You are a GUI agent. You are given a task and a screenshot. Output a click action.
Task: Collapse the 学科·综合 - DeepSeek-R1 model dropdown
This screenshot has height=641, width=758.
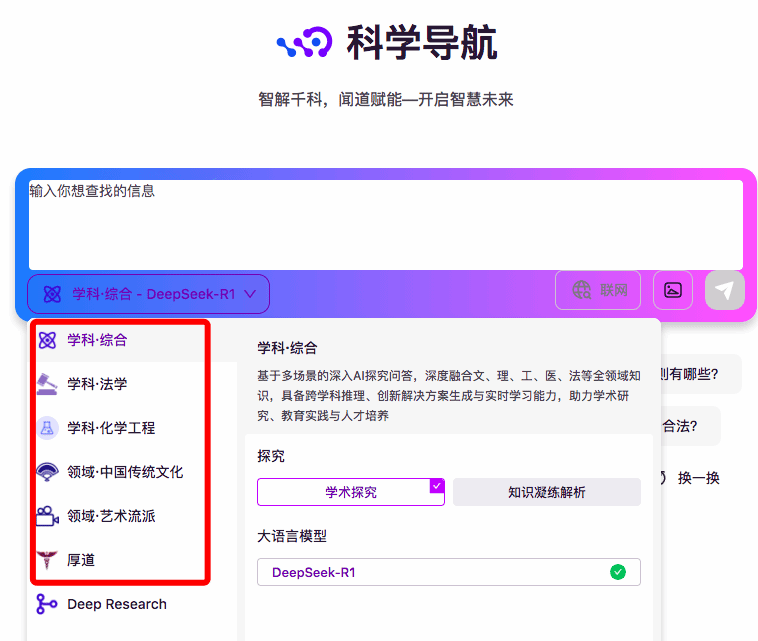click(x=148, y=294)
